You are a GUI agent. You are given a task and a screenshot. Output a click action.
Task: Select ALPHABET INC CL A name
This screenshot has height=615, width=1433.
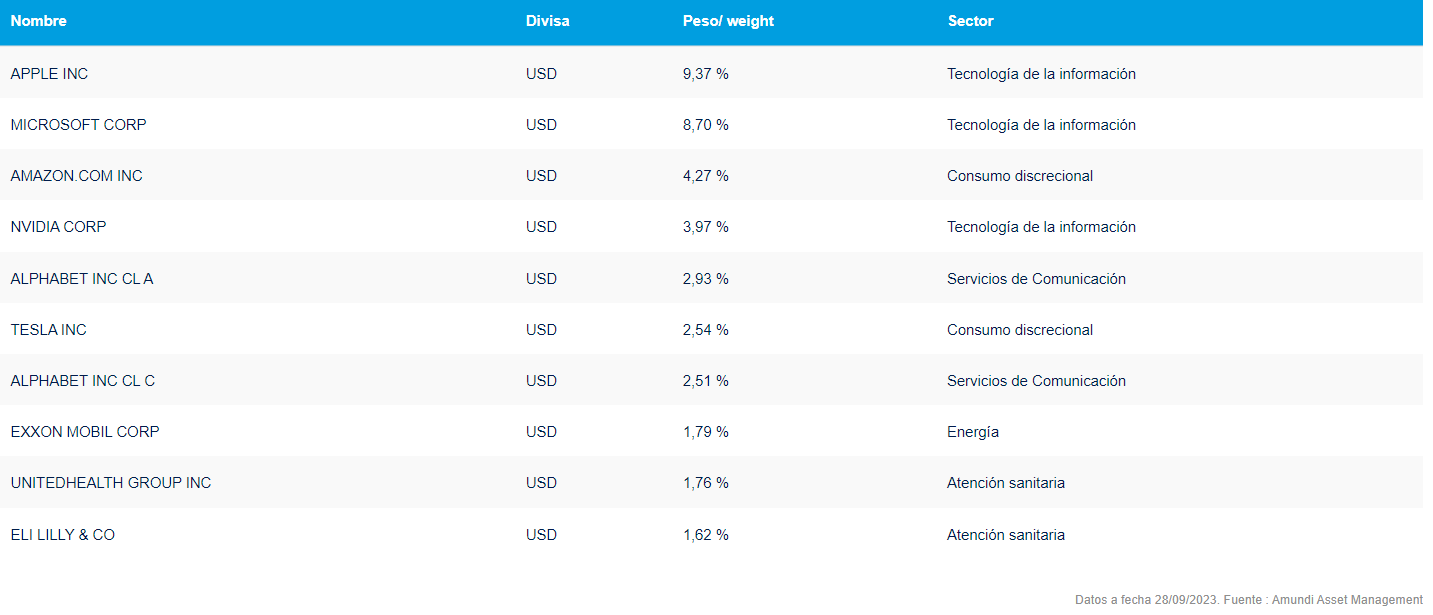pos(82,279)
